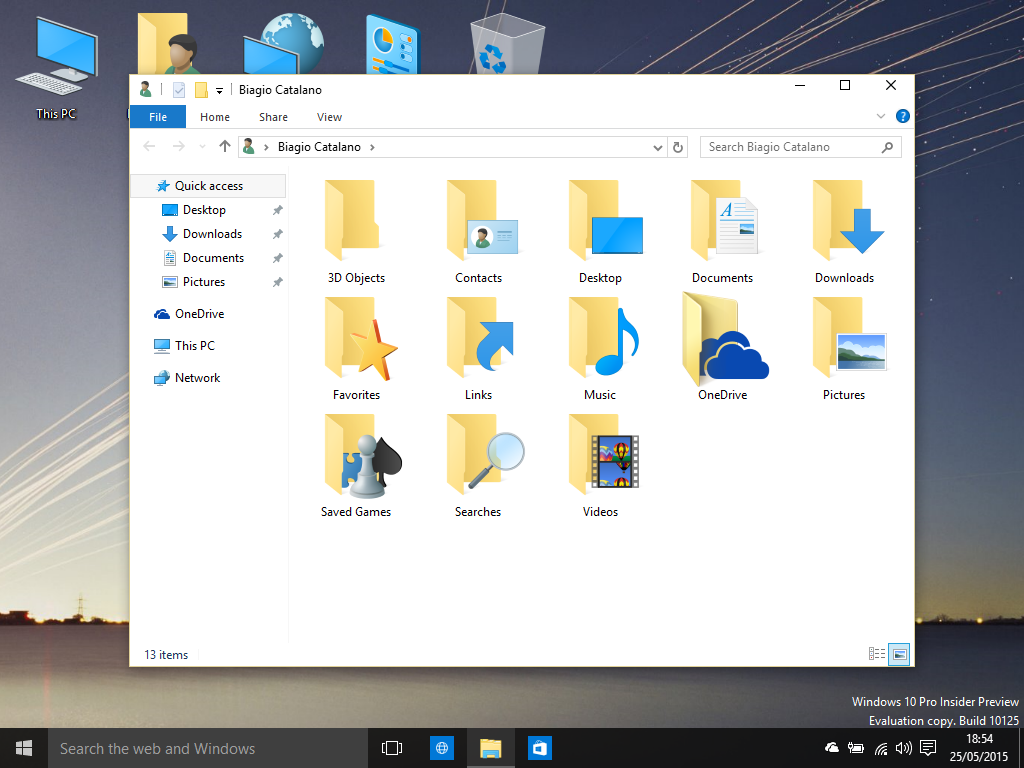Open the volume control in system tray

[904, 748]
